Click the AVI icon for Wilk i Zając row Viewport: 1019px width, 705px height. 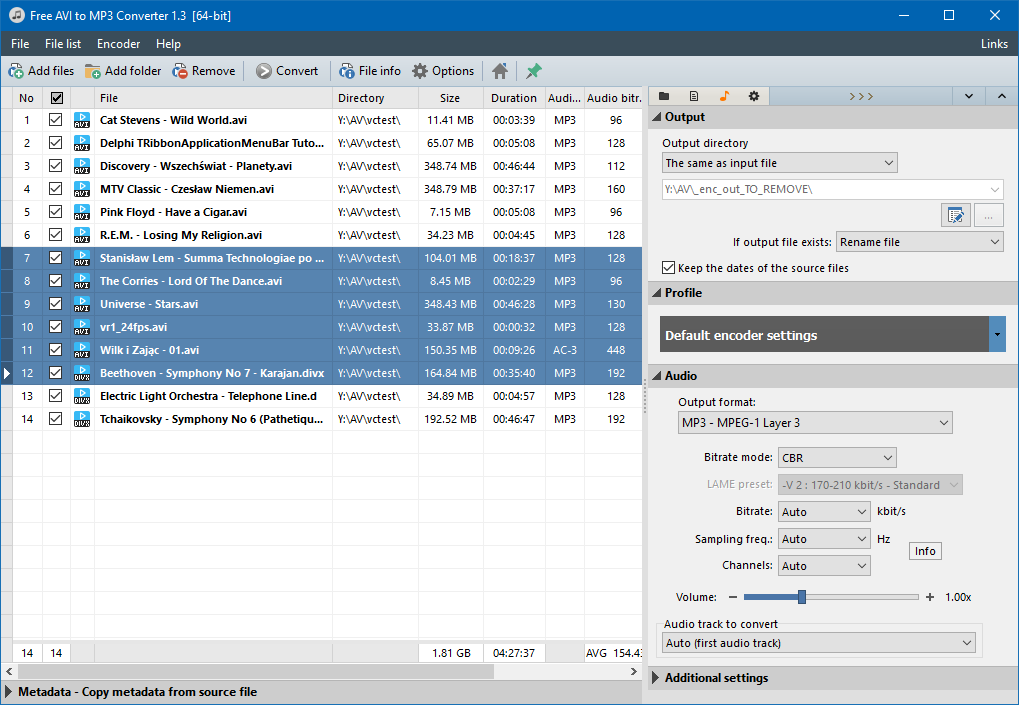(x=82, y=350)
